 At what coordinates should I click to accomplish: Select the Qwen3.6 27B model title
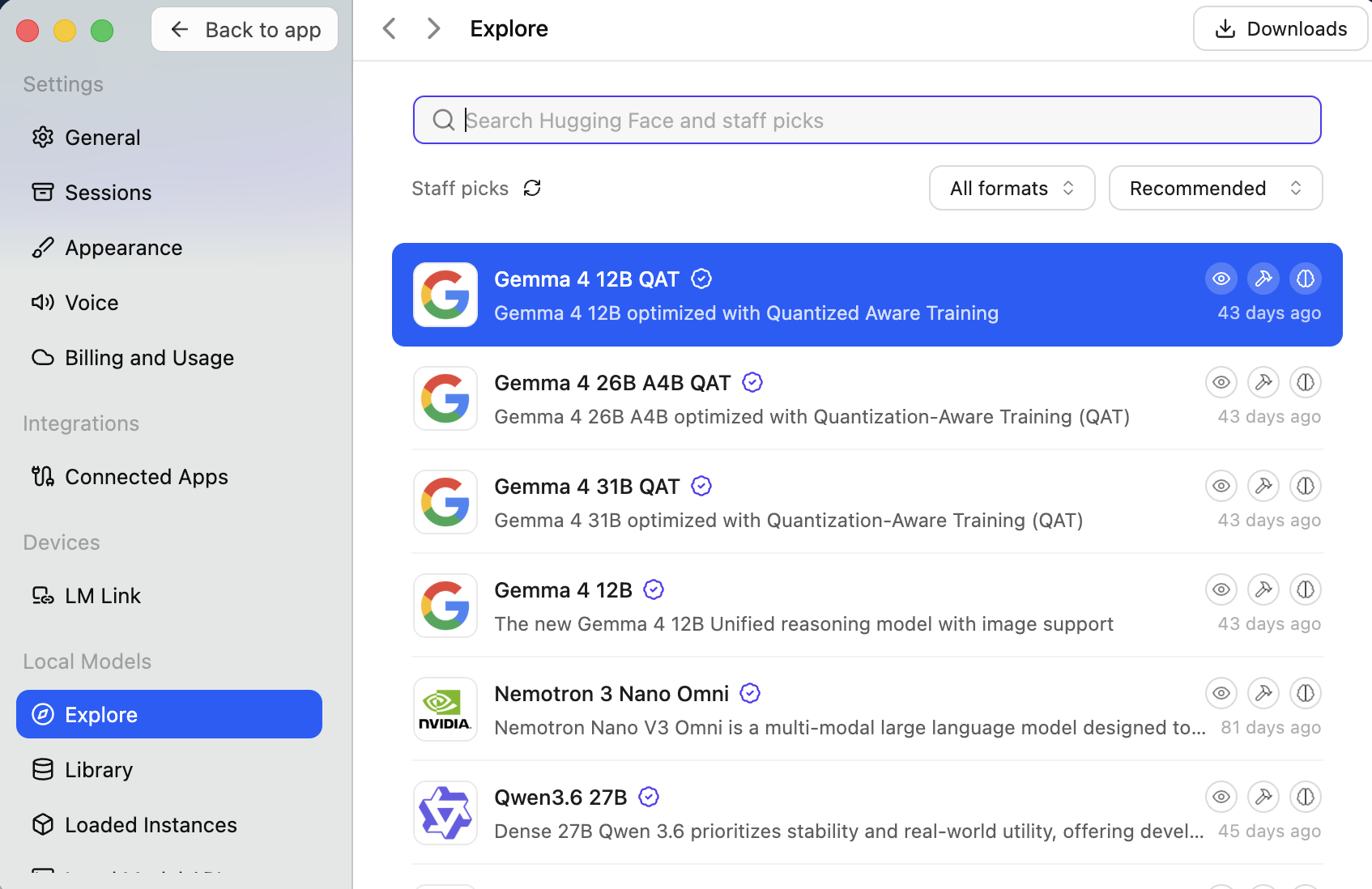560,798
